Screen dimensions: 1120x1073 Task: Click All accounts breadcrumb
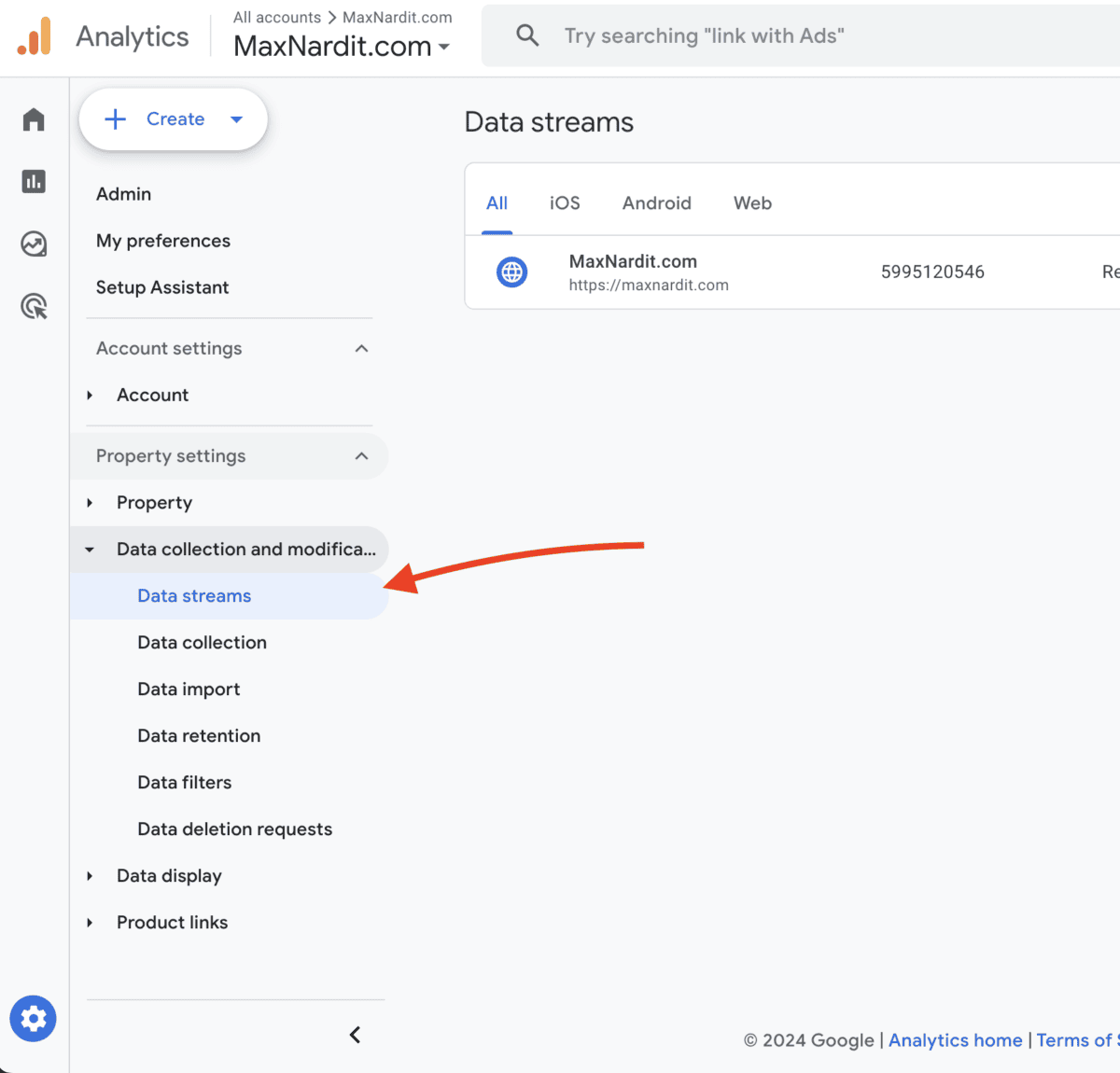click(277, 18)
